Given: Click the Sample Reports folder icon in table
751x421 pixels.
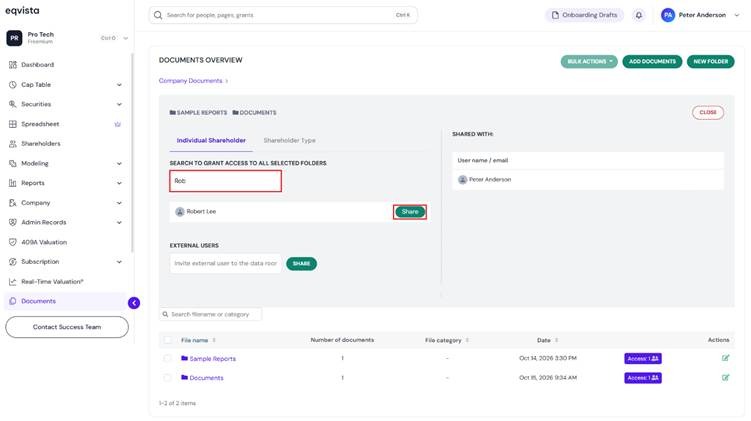Looking at the screenshot, I should click(x=184, y=358).
